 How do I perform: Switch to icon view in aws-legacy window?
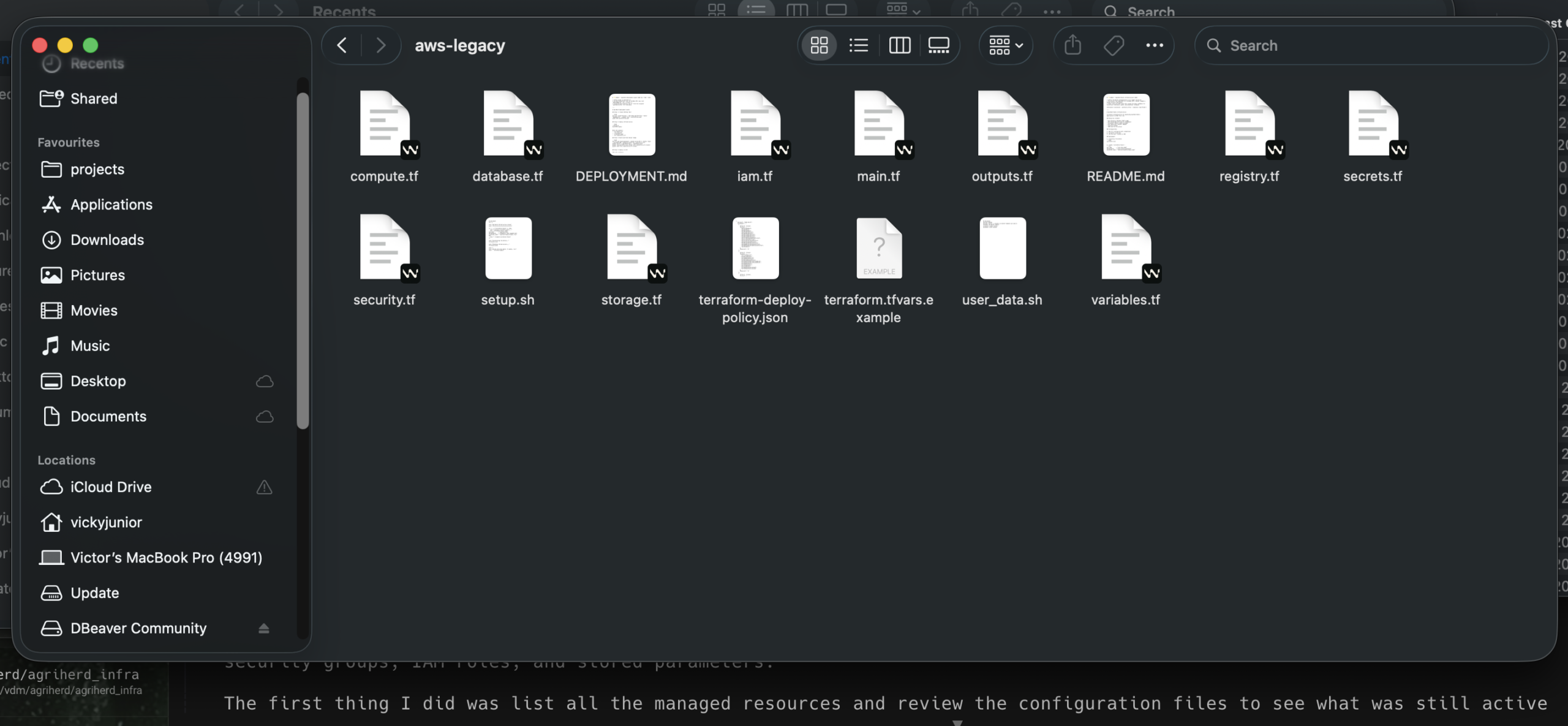pyautogui.click(x=819, y=45)
